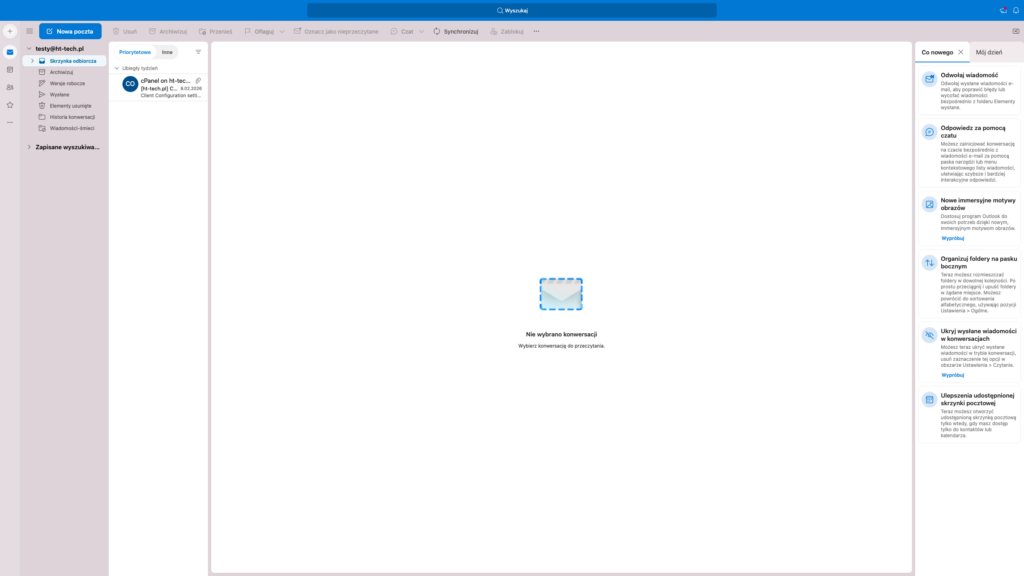The image size is (1024, 576).
Task: Collapse the testy@ht-tech.pl account
Action: [x=29, y=48]
